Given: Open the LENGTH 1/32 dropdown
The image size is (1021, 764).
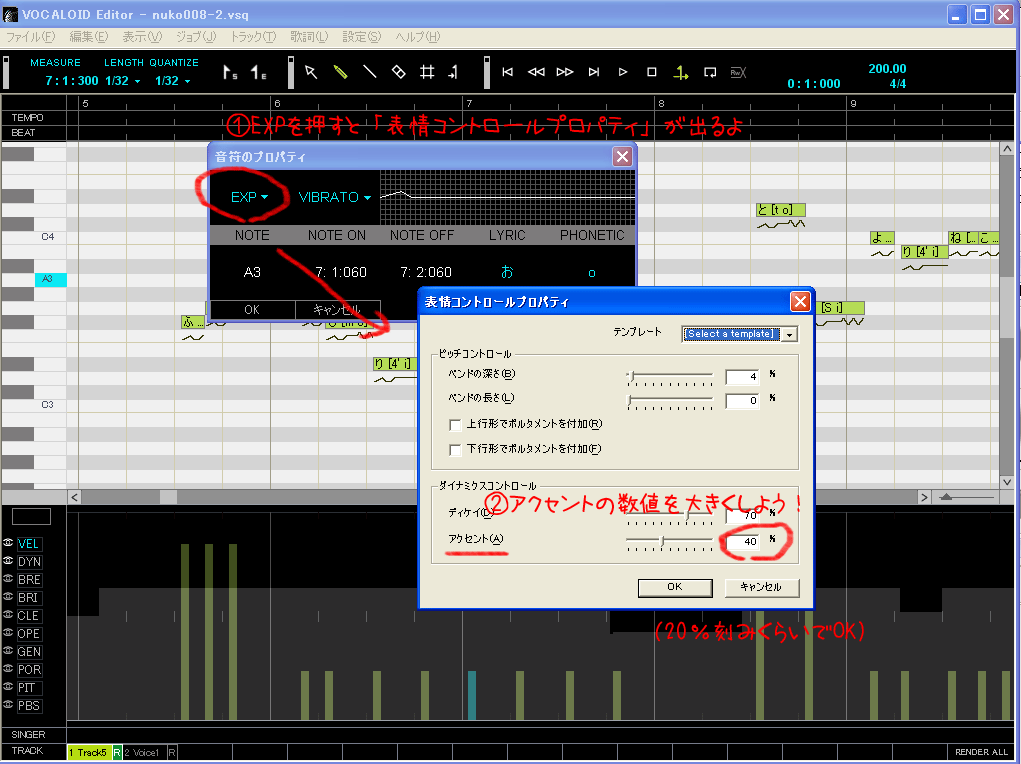Looking at the screenshot, I should point(122,81).
